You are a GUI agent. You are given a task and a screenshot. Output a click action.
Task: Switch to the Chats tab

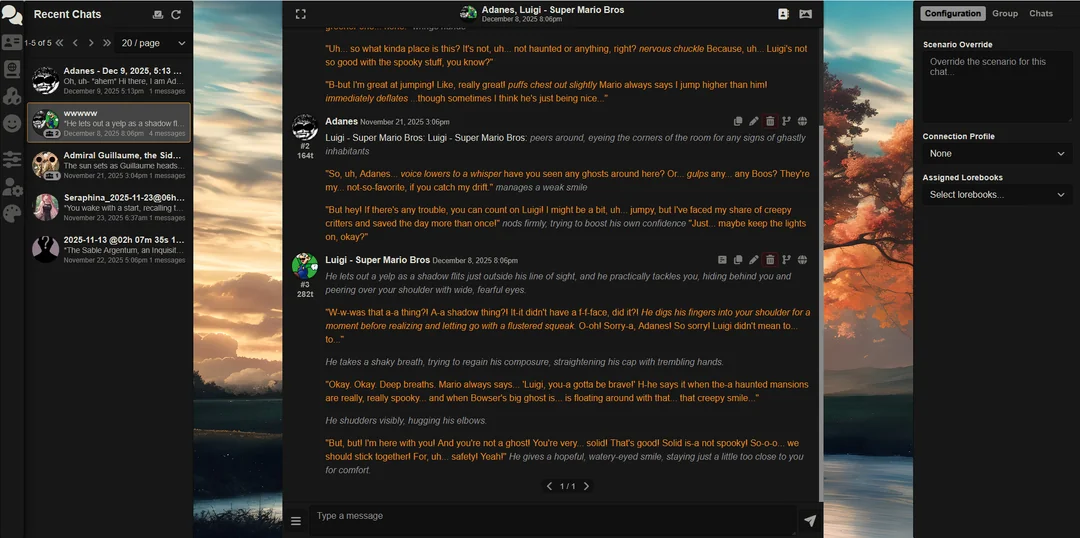pos(1041,13)
